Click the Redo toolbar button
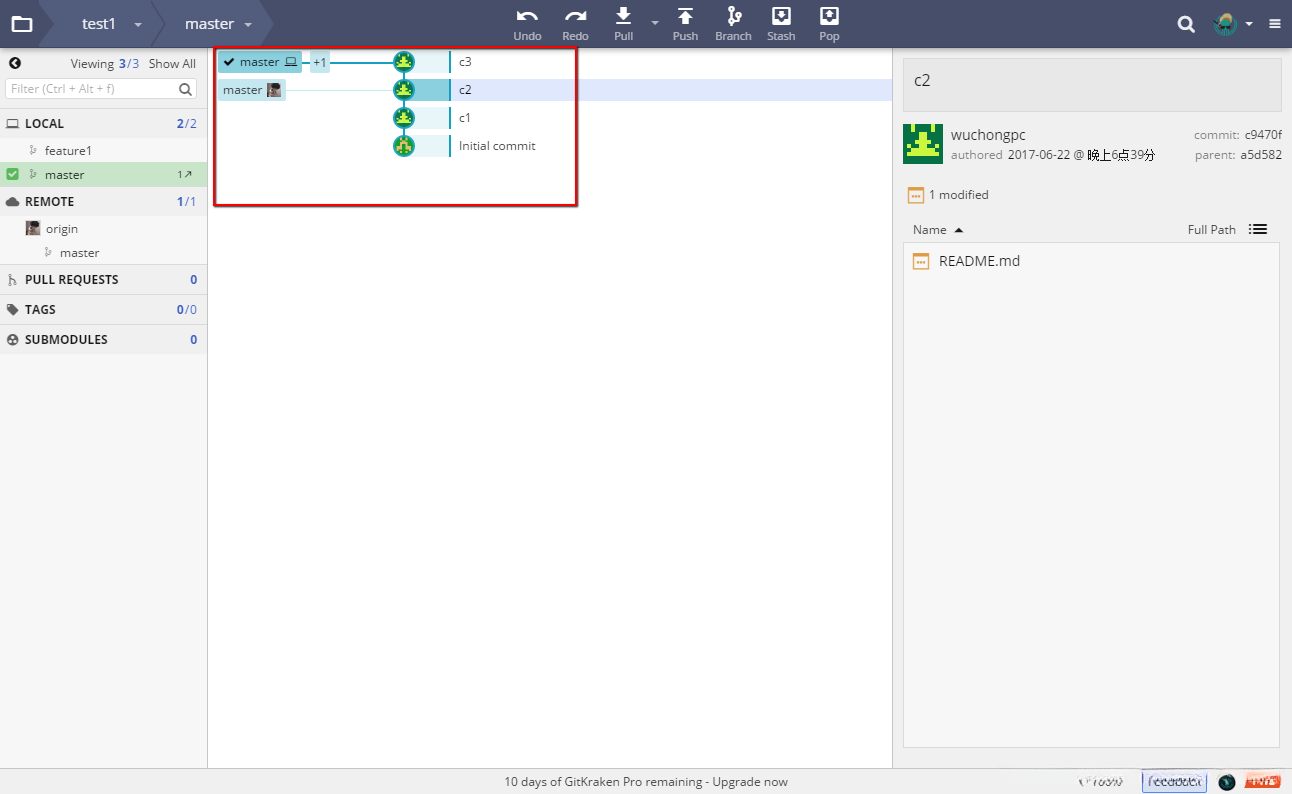The image size is (1292, 794). click(x=575, y=24)
